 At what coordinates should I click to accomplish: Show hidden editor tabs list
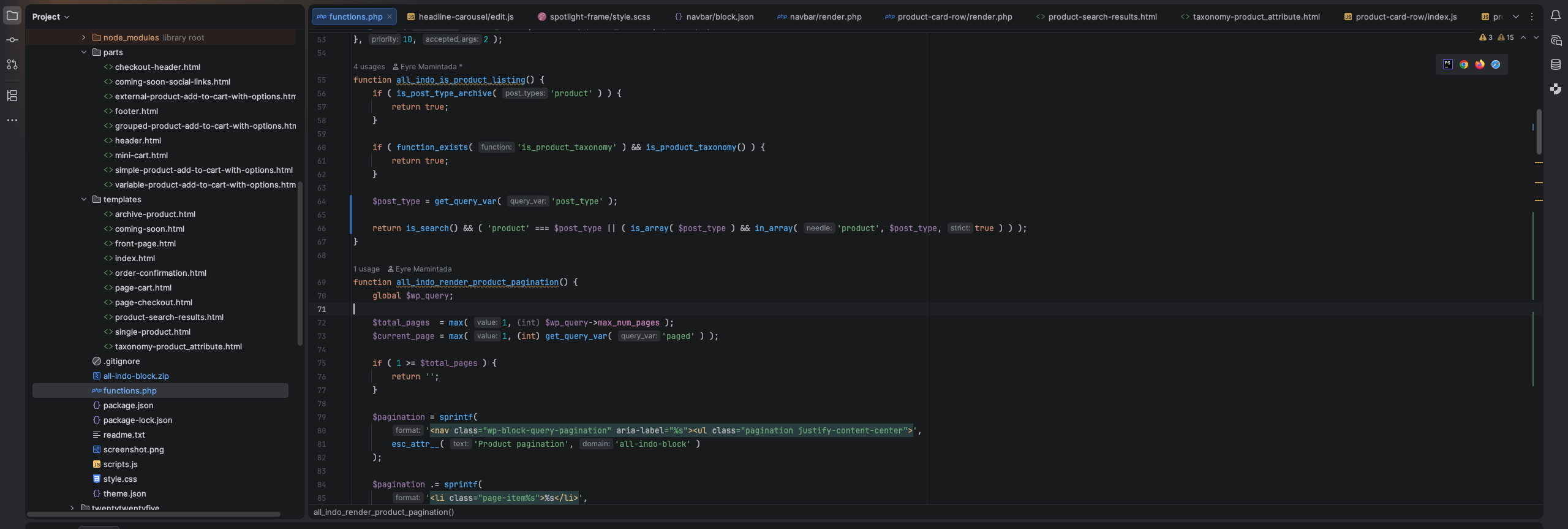[1516, 17]
